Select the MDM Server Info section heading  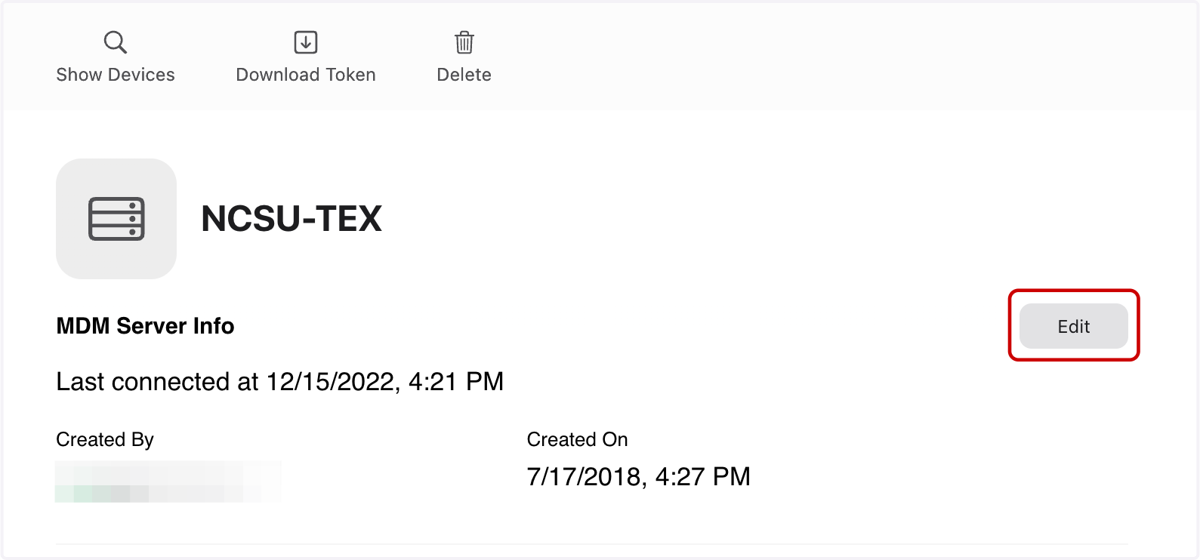[x=145, y=326]
